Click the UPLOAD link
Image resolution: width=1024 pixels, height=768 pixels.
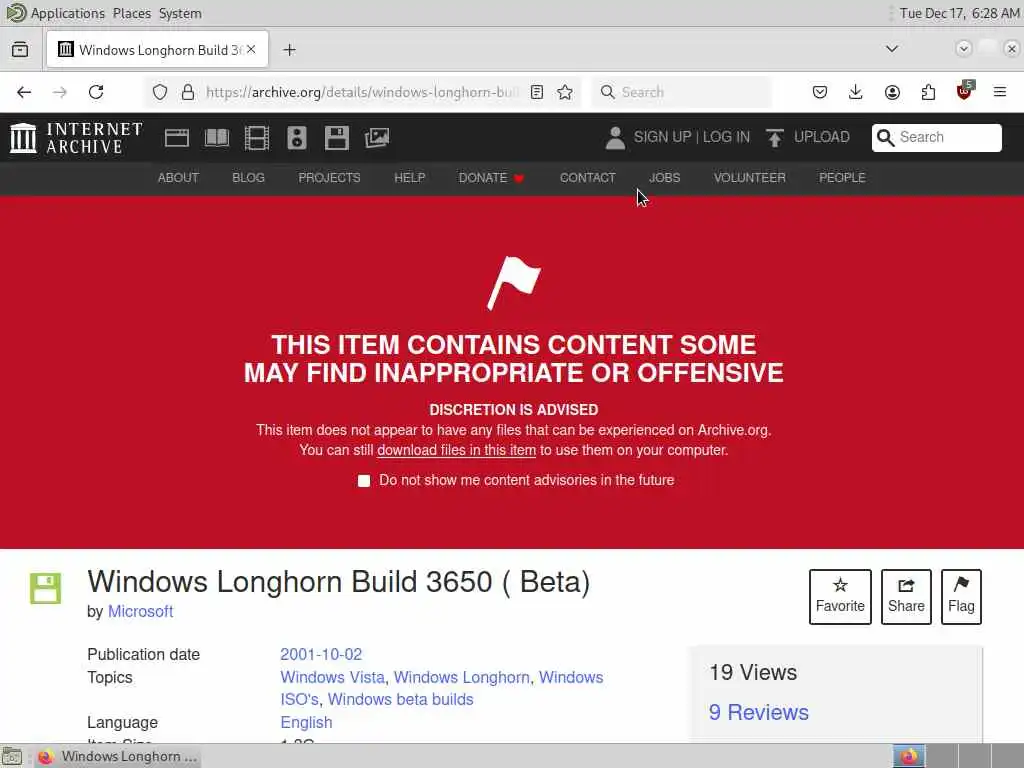tap(822, 137)
